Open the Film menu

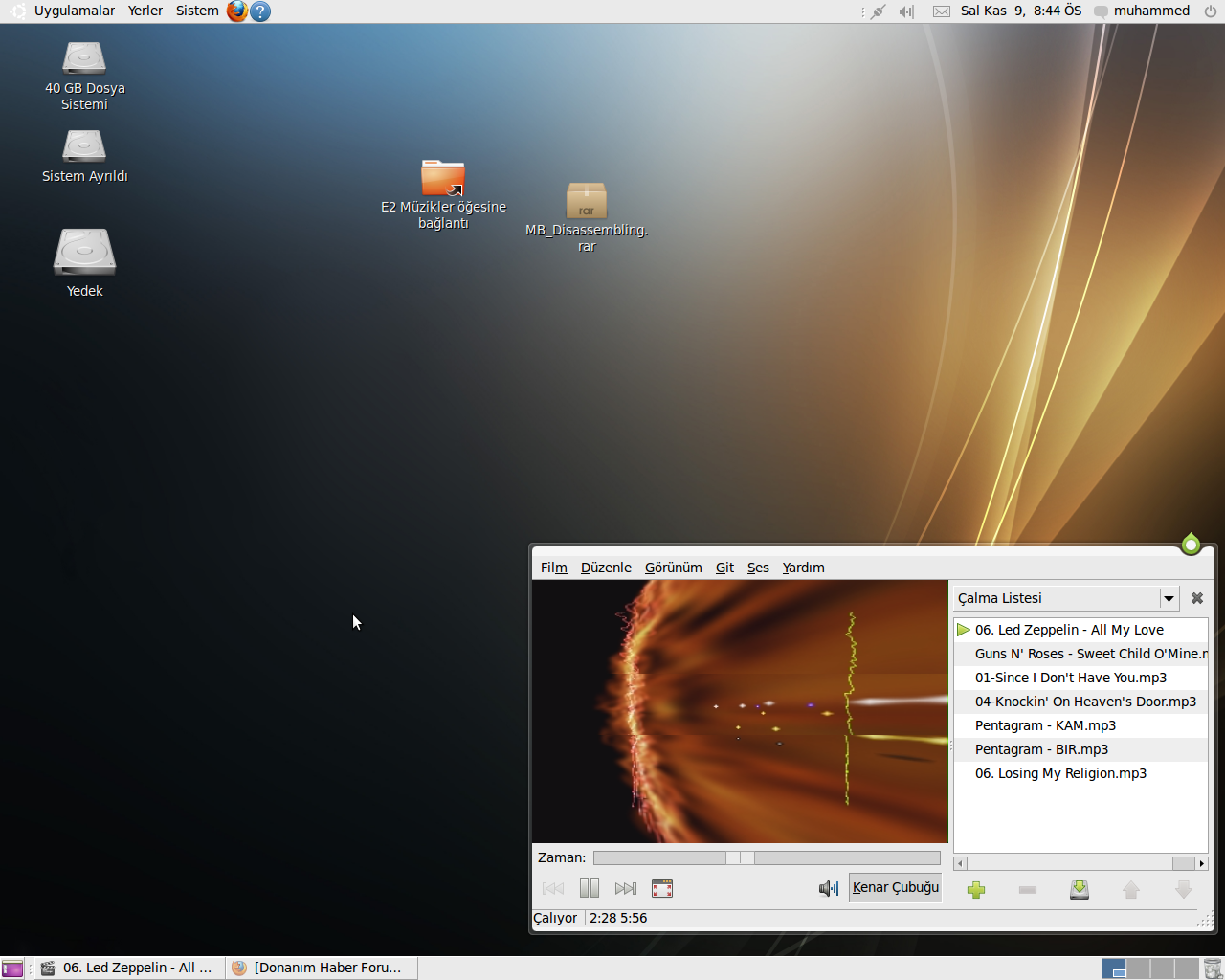[554, 568]
